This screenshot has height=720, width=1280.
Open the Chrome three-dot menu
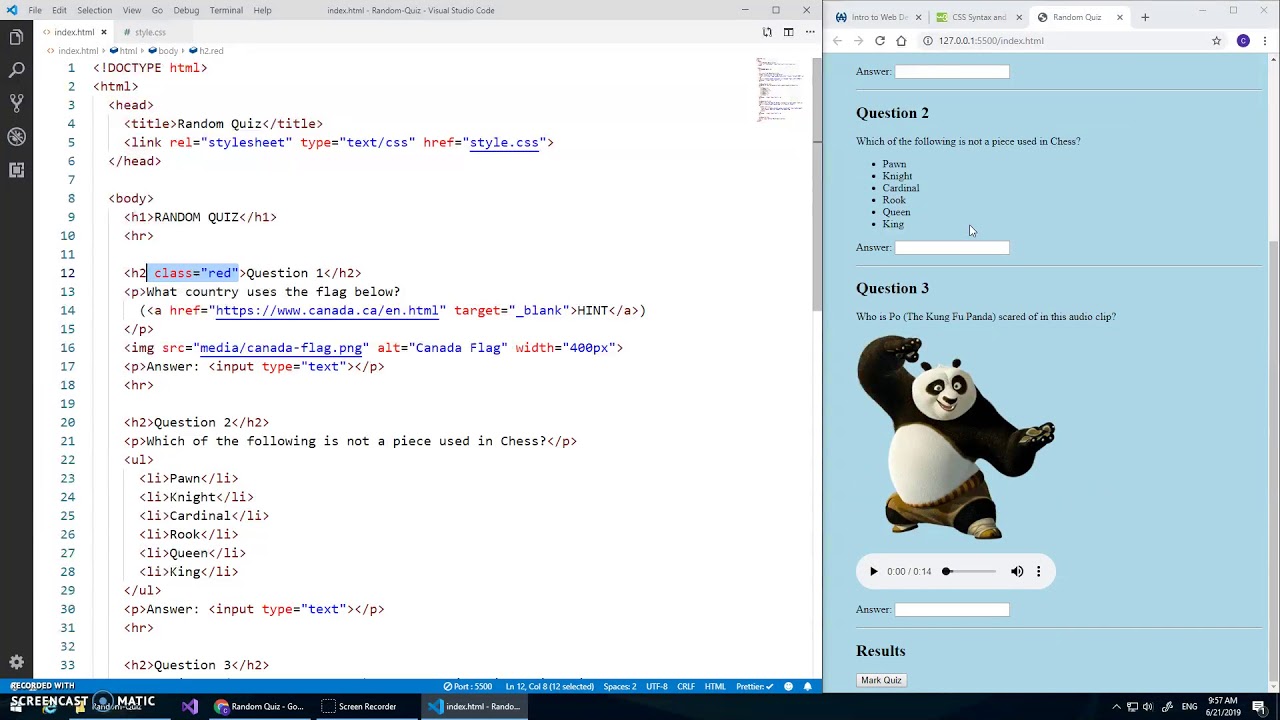pyautogui.click(x=1265, y=41)
